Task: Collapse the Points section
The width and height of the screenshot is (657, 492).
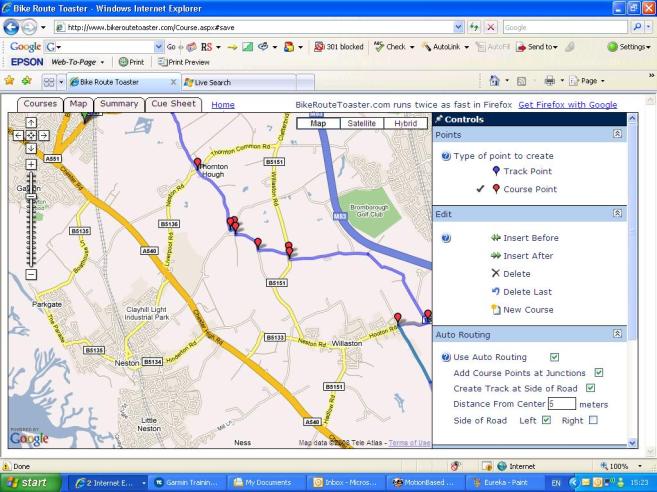Action: (618, 134)
